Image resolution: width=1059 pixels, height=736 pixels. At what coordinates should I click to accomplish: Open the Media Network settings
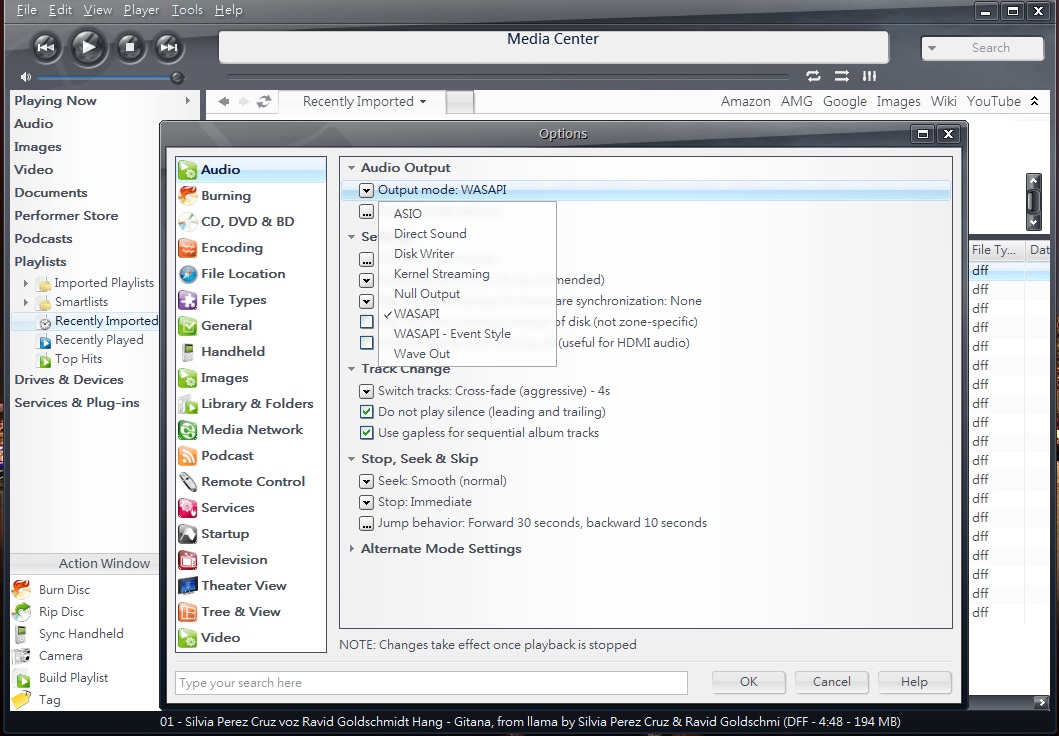[251, 430]
